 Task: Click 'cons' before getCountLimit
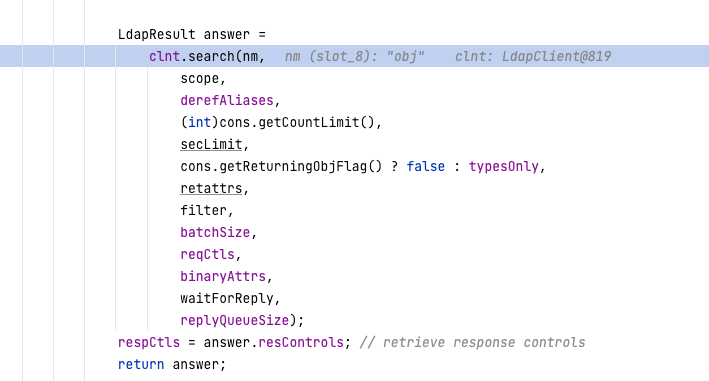coord(235,122)
